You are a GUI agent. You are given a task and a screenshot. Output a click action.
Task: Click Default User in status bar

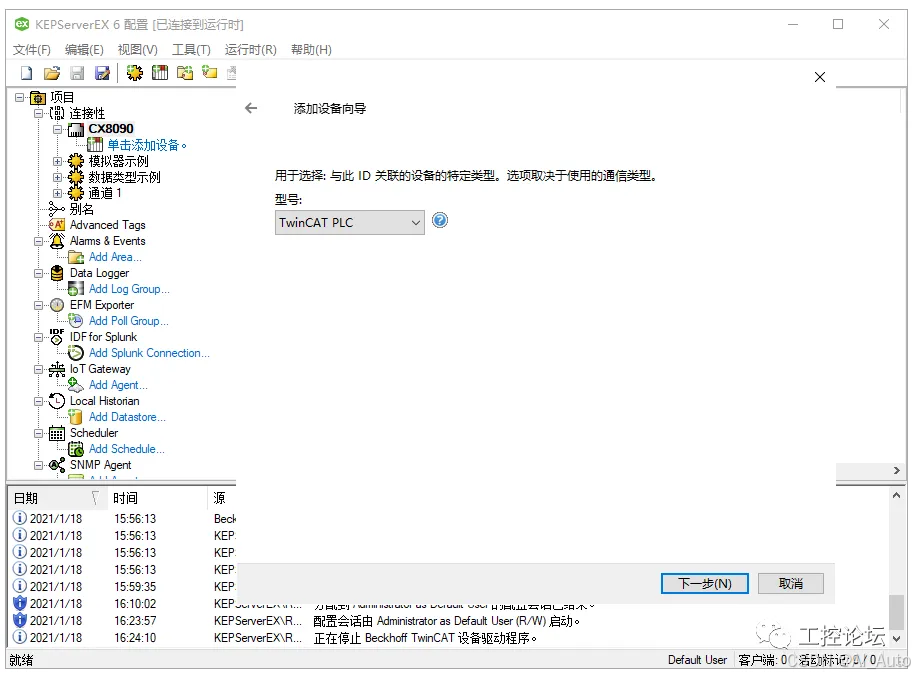point(697,660)
